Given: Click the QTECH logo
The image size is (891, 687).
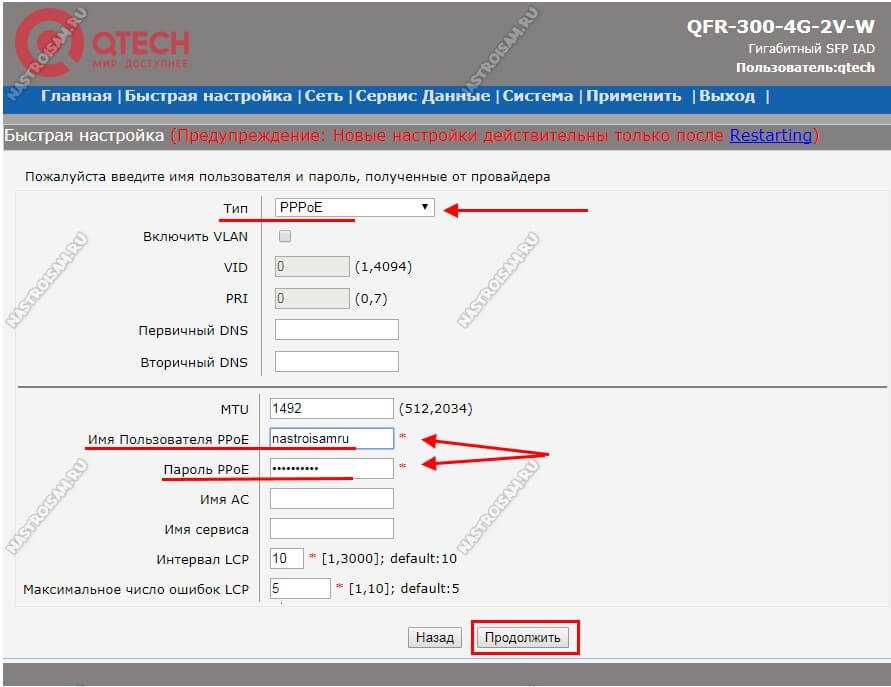Looking at the screenshot, I should tap(102, 43).
